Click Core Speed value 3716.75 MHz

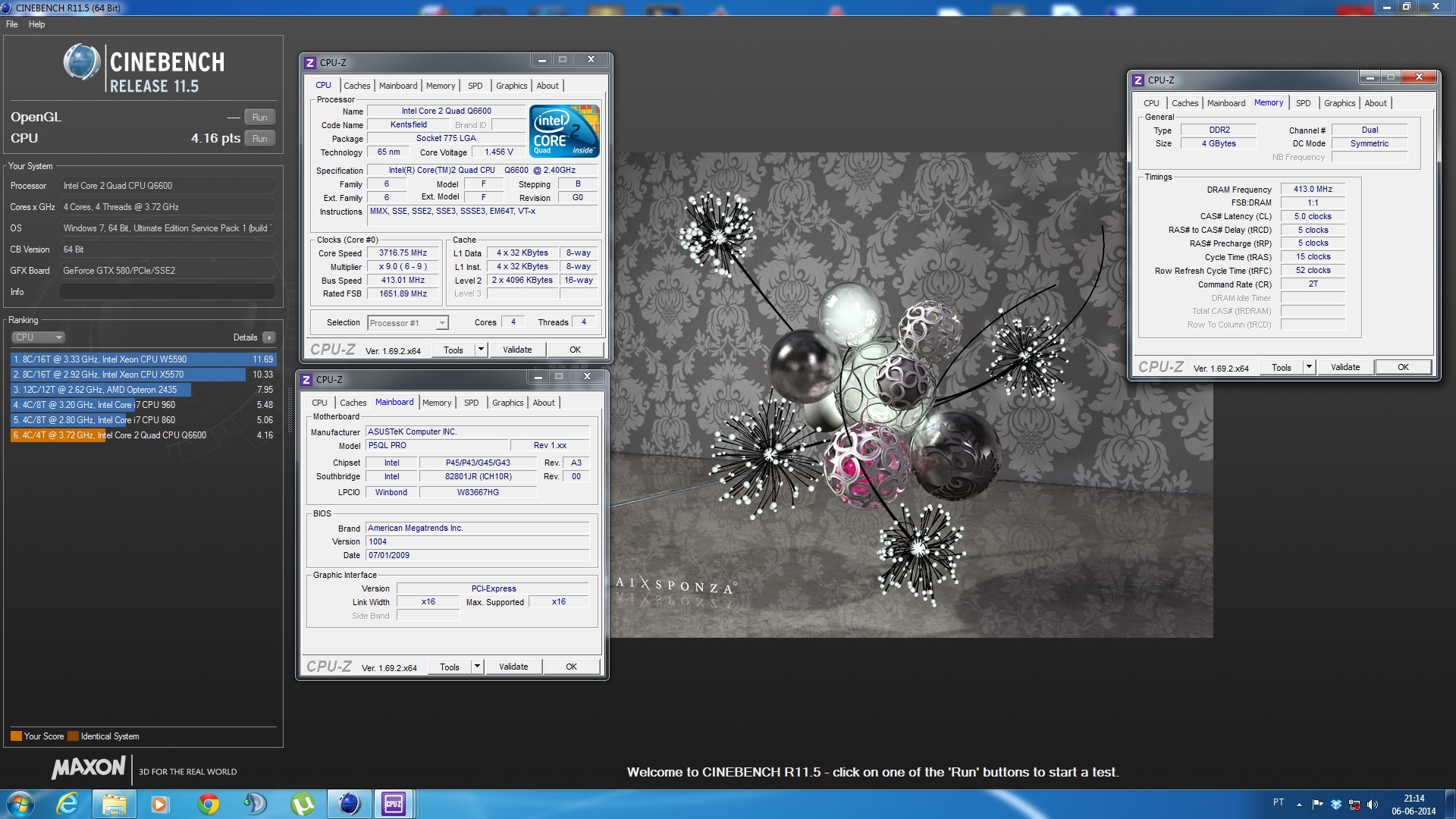[x=403, y=253]
